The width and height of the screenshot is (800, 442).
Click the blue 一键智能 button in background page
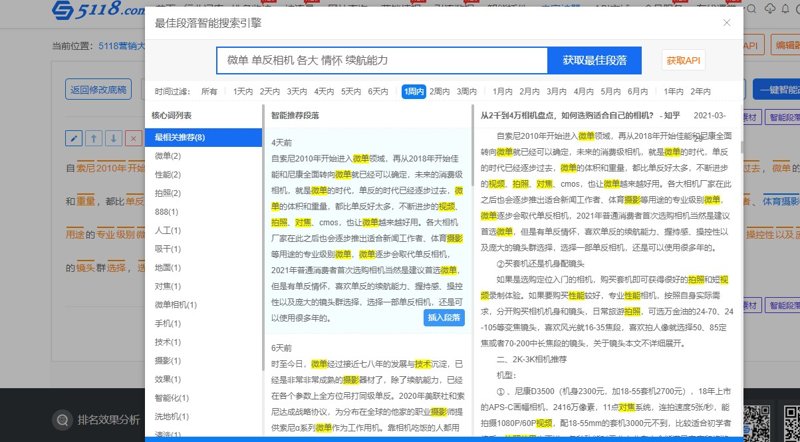click(x=777, y=90)
